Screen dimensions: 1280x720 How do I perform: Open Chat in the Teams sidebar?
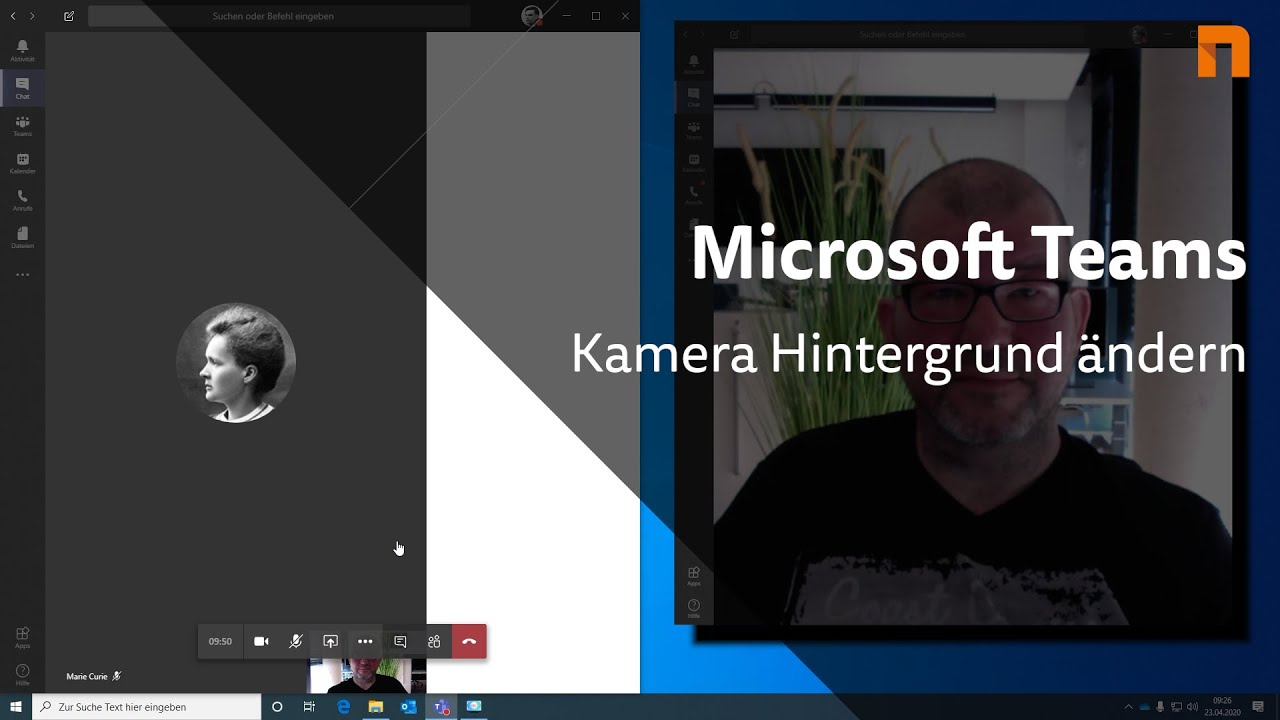tap(22, 88)
